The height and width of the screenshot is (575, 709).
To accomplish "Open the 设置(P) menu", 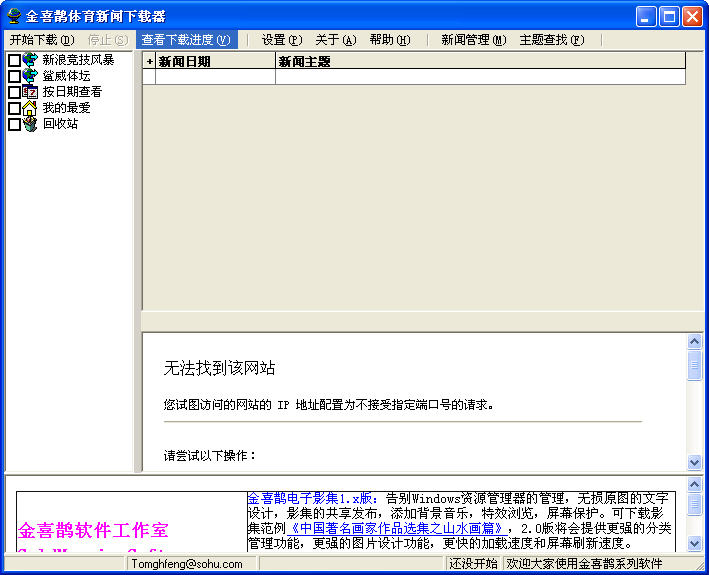I will pos(282,40).
